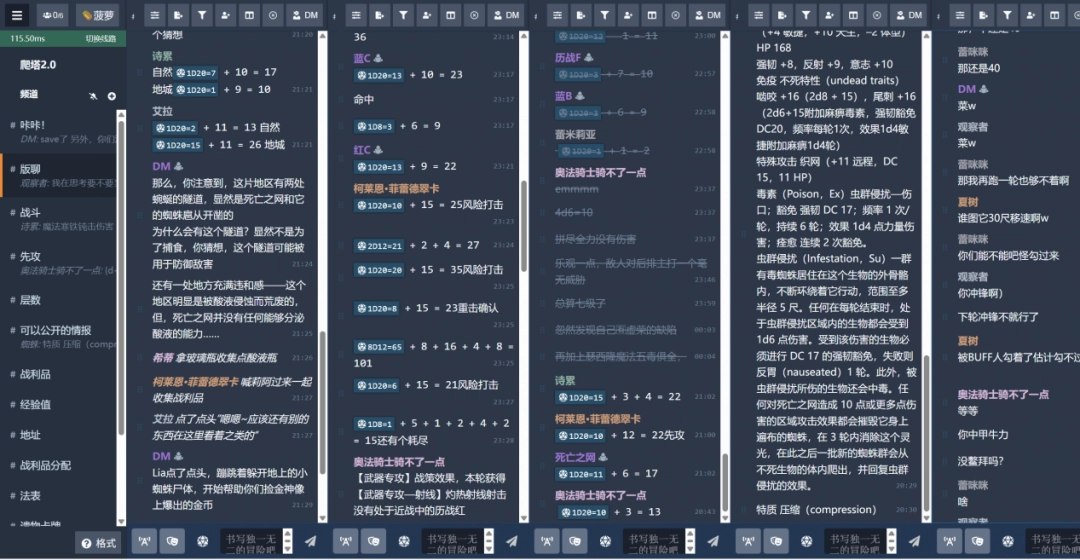The width and height of the screenshot is (1080, 560).
Task: Open the 法表 channel
Action: (x=58, y=495)
